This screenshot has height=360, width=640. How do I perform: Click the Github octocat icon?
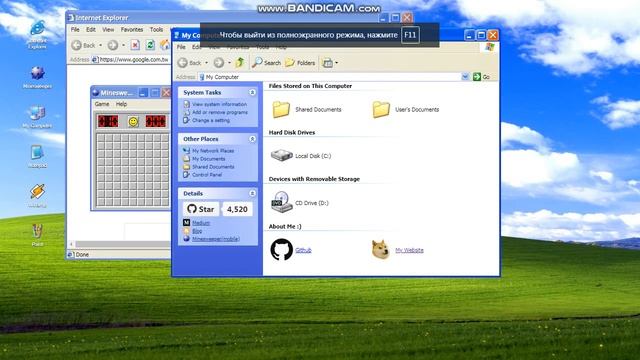pyautogui.click(x=282, y=249)
